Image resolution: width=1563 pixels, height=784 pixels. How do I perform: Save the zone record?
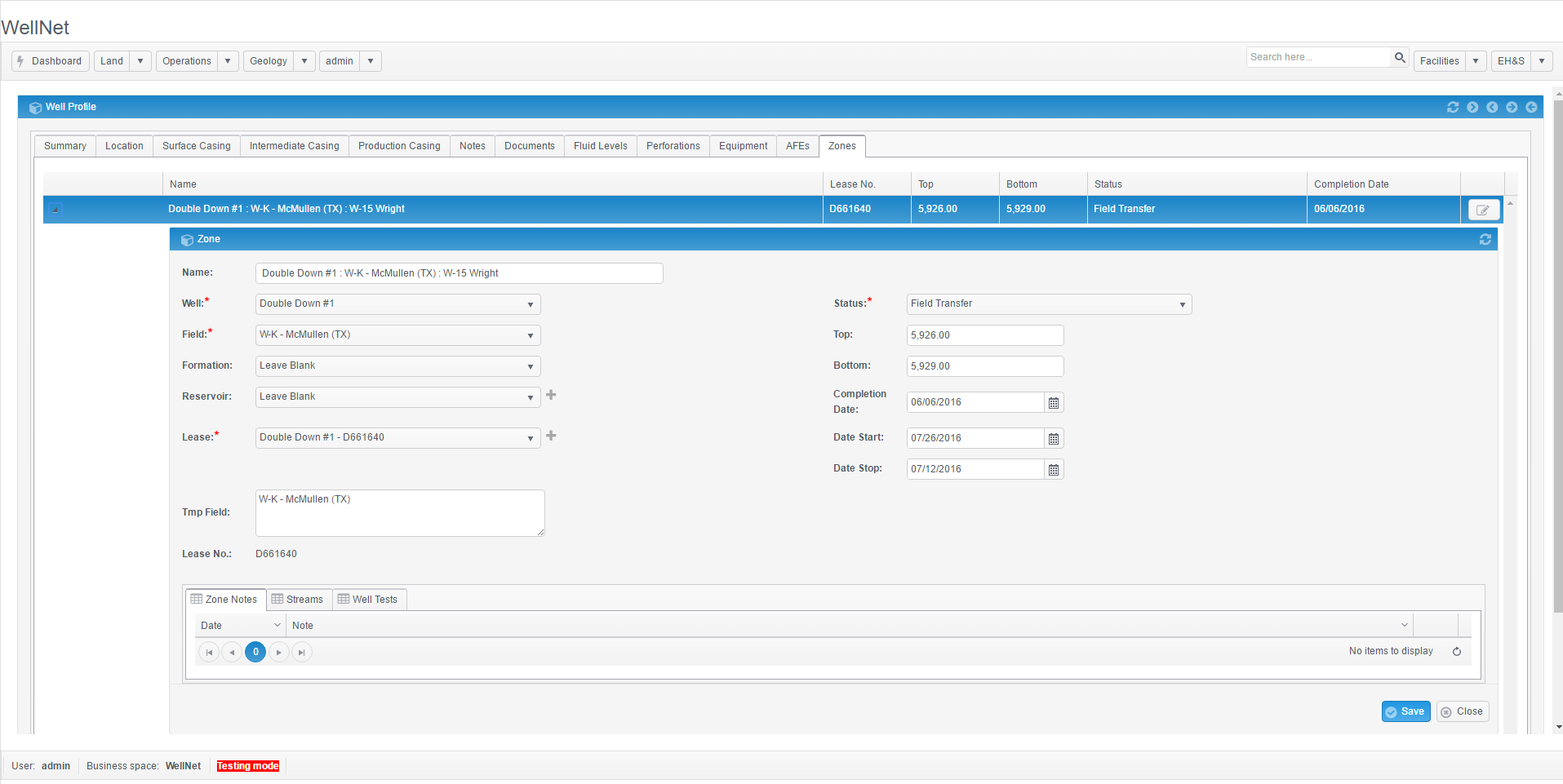1405,711
